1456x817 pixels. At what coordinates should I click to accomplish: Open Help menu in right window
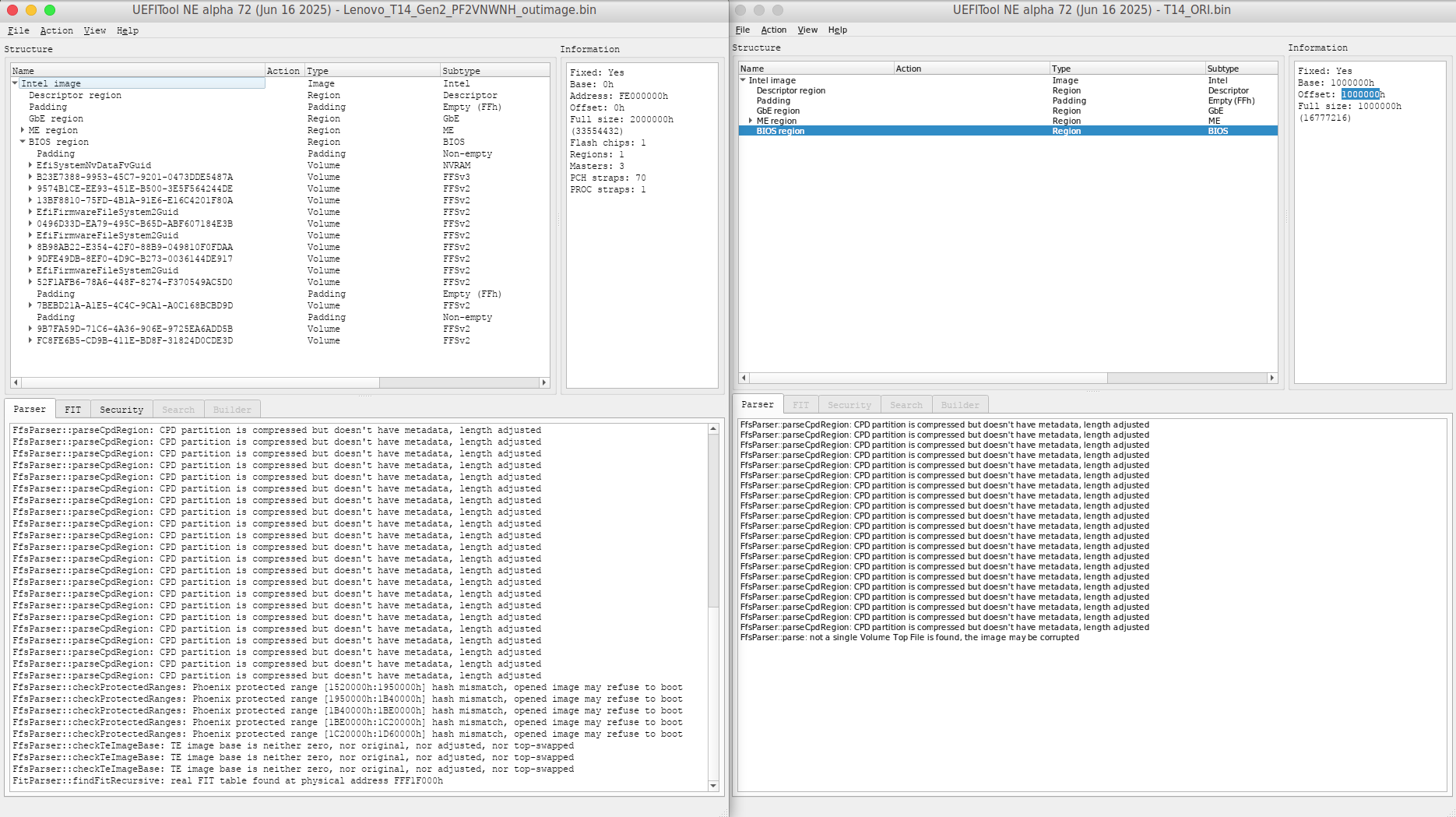(837, 30)
